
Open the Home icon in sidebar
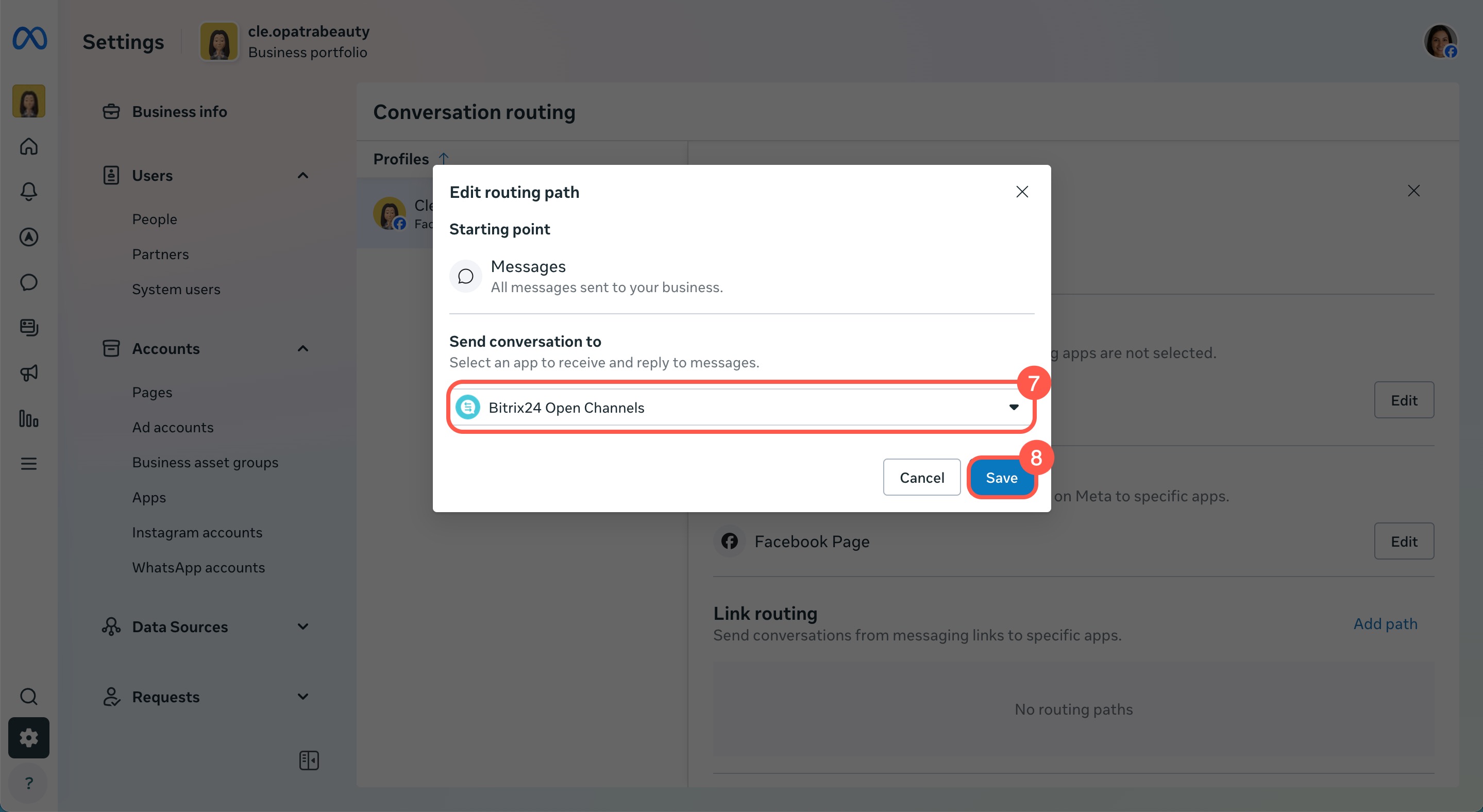(29, 146)
